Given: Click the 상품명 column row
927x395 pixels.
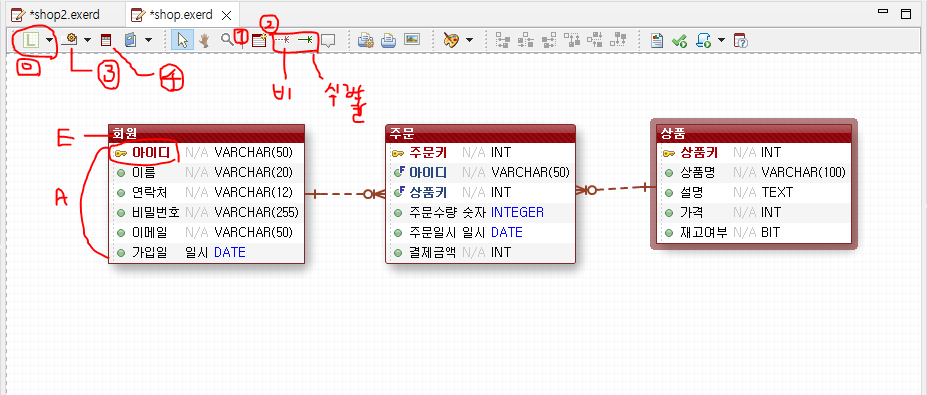Looking at the screenshot, I should (754, 173).
